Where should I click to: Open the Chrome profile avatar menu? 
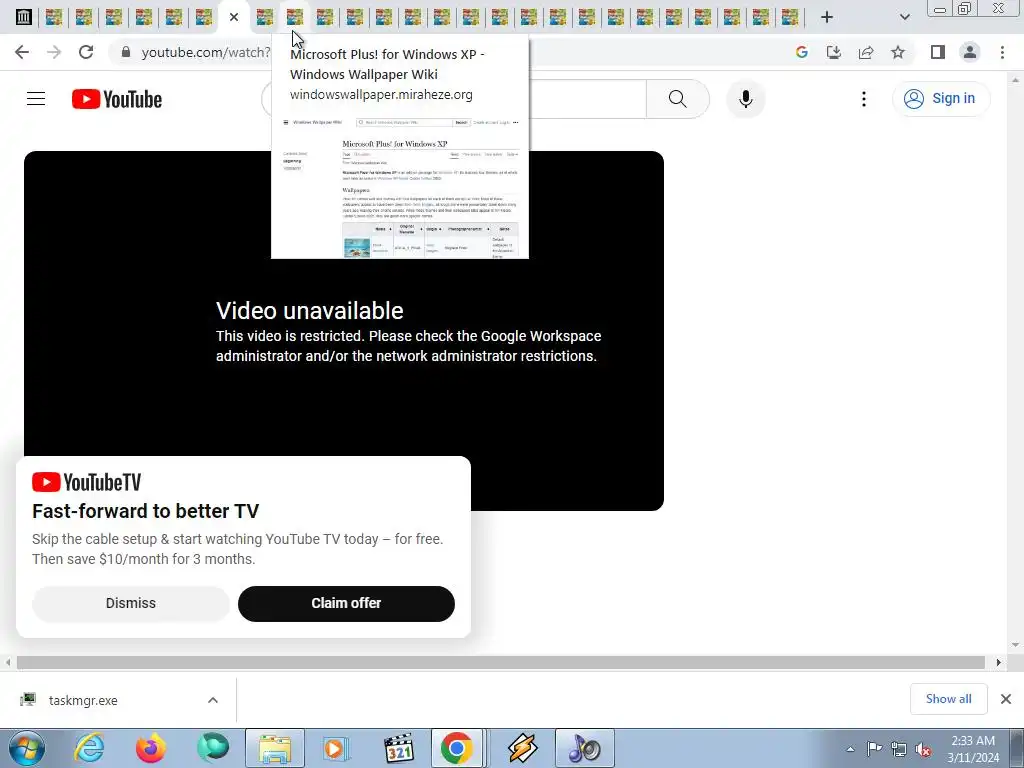970,52
